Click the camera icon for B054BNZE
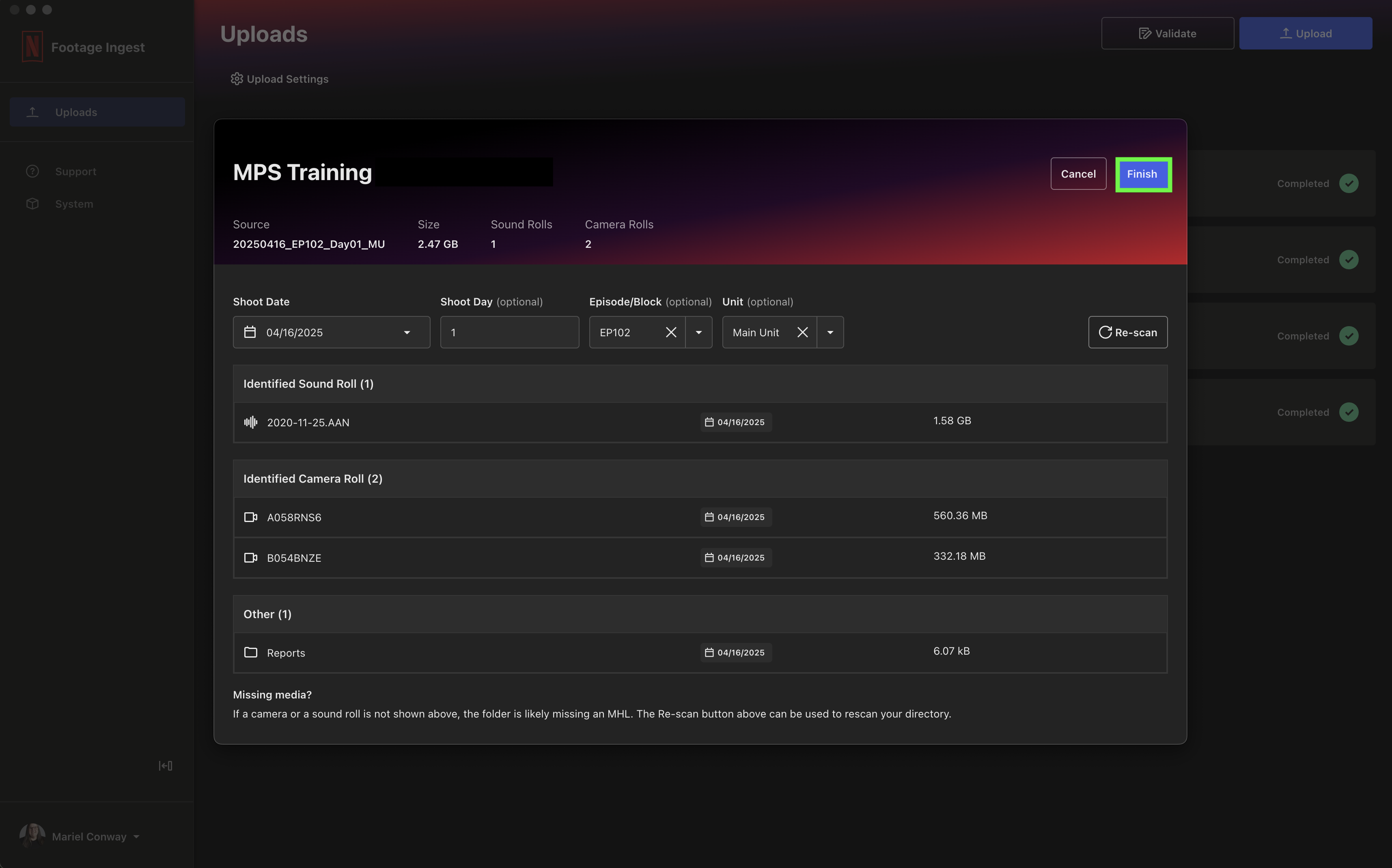This screenshot has height=868, width=1392. (250, 558)
